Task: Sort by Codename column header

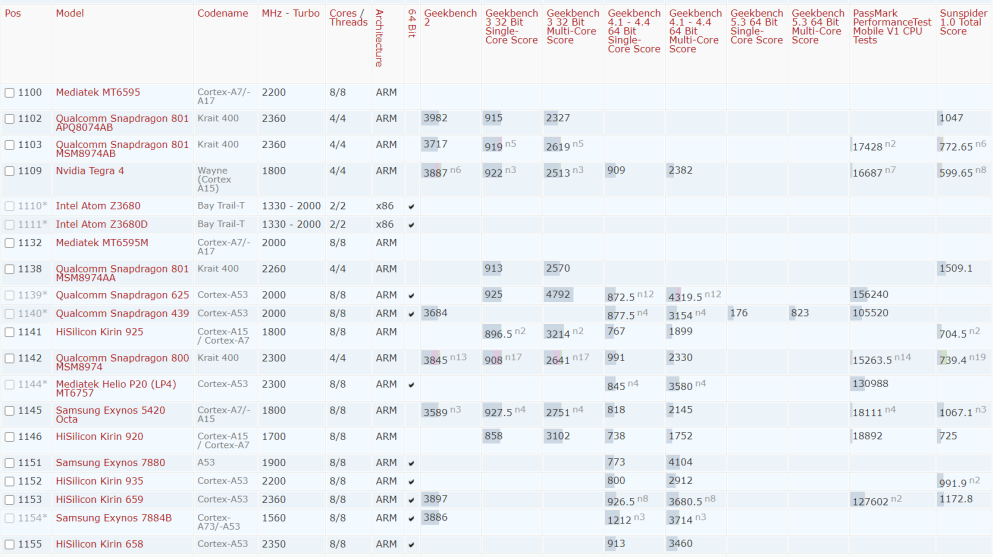Action: click(223, 13)
